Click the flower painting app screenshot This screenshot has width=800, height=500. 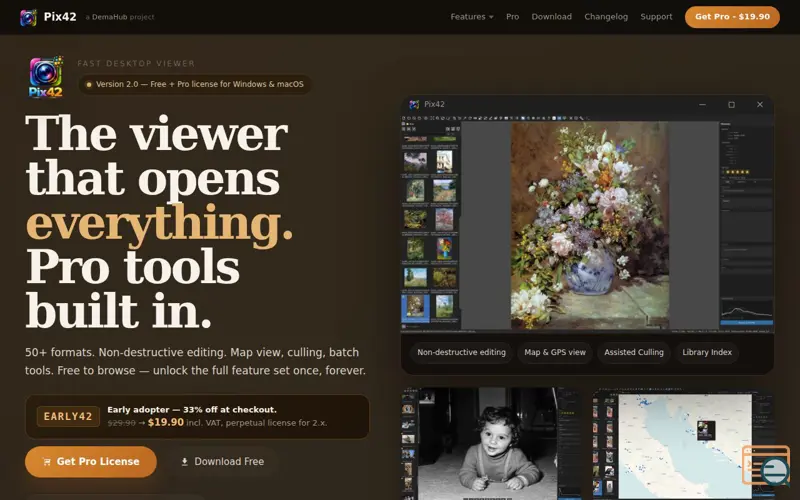click(x=587, y=223)
